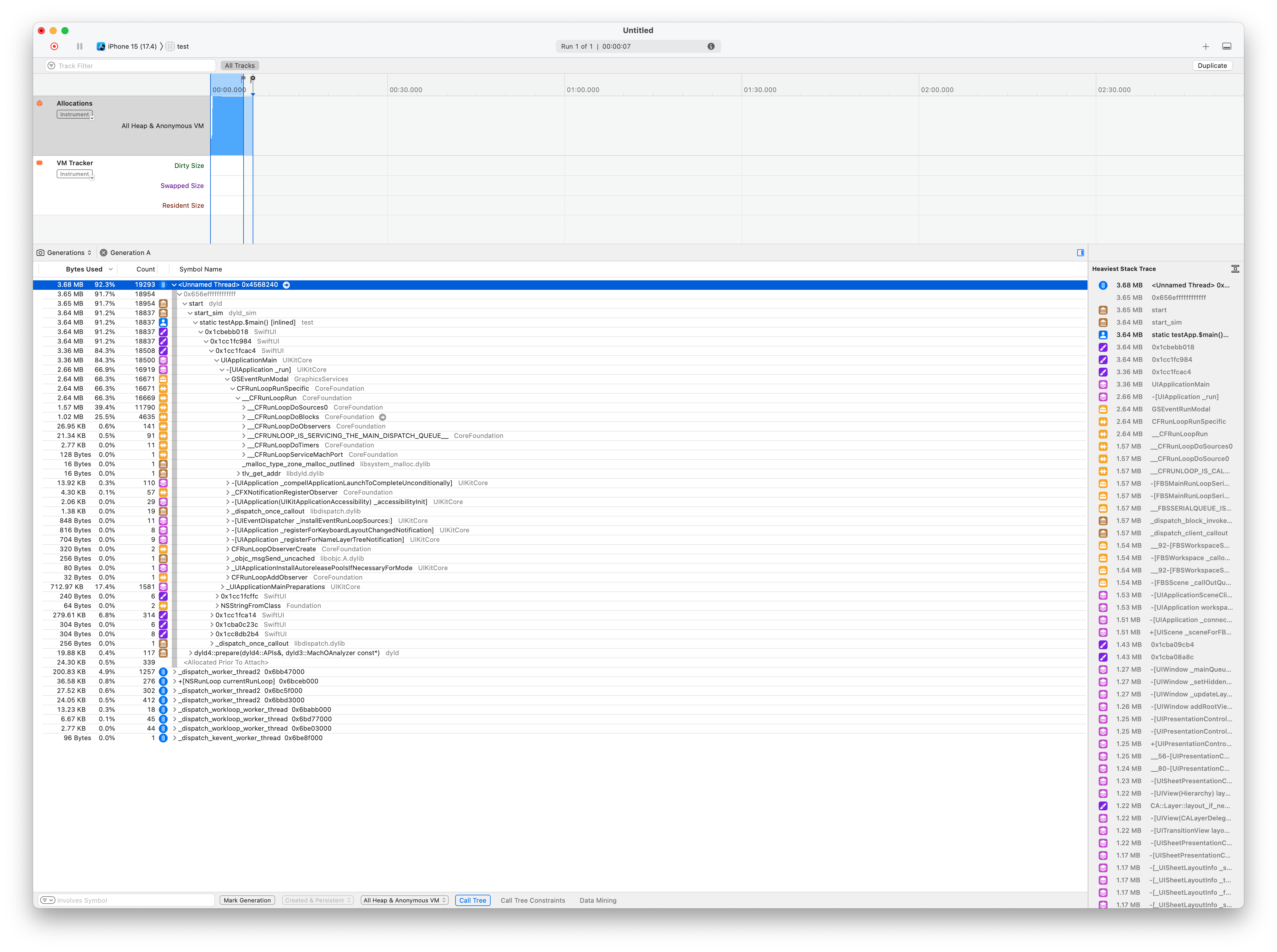1277x952 pixels.
Task: Click the Mark Generation button
Action: [247, 900]
